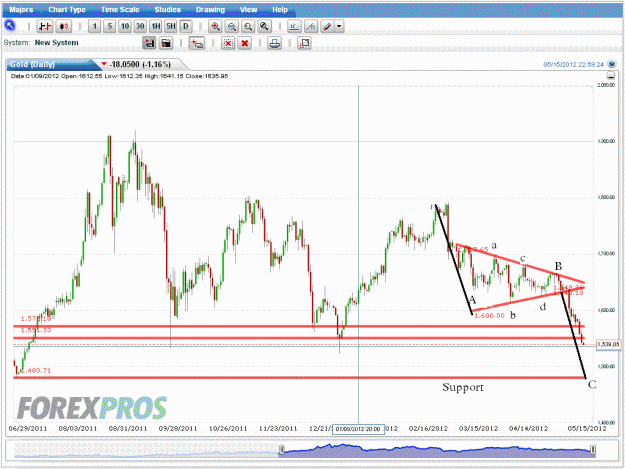
Task: Select the trend line drawing icon
Action: click(311, 27)
